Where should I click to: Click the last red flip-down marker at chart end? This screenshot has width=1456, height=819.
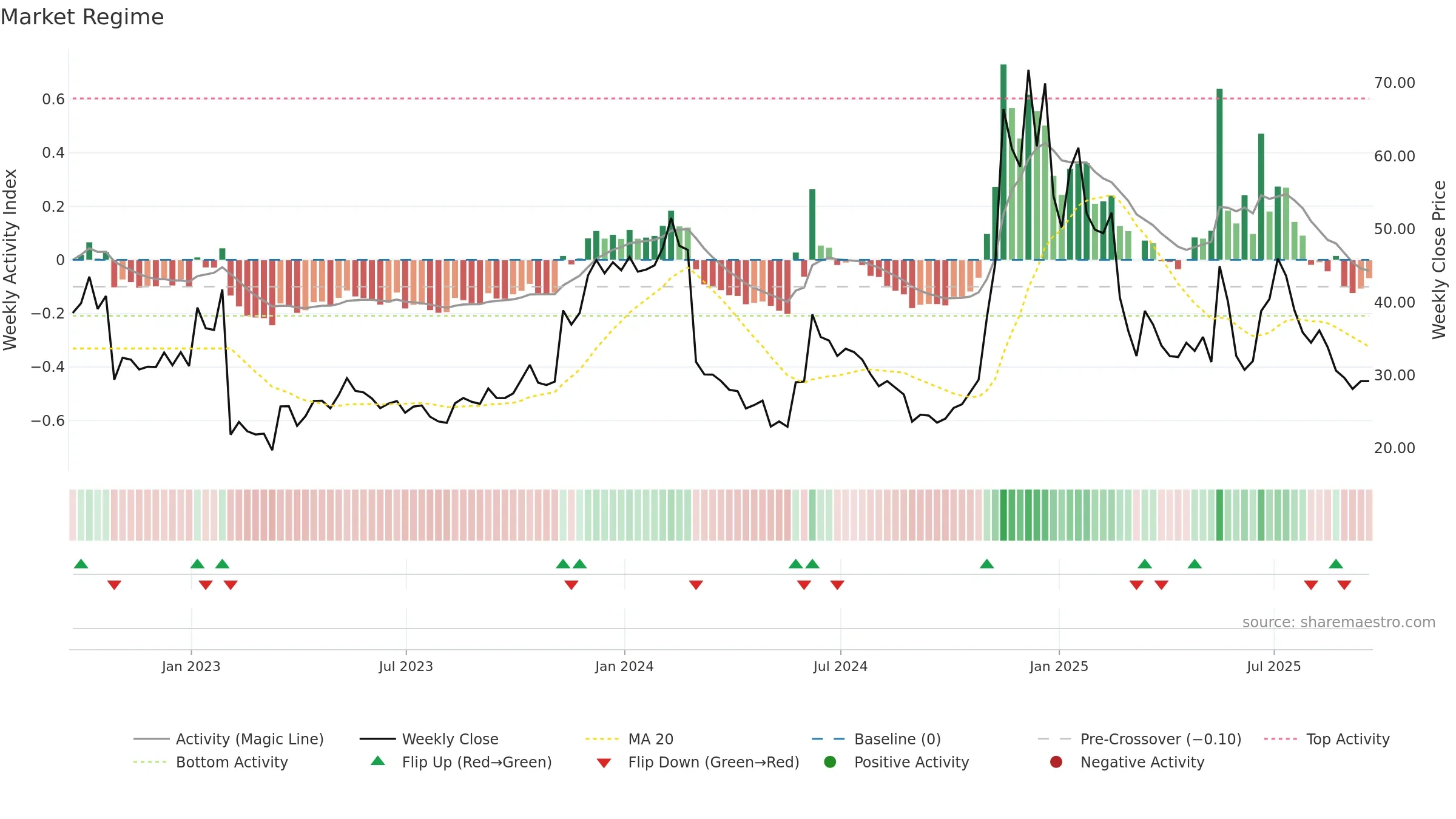[1344, 585]
